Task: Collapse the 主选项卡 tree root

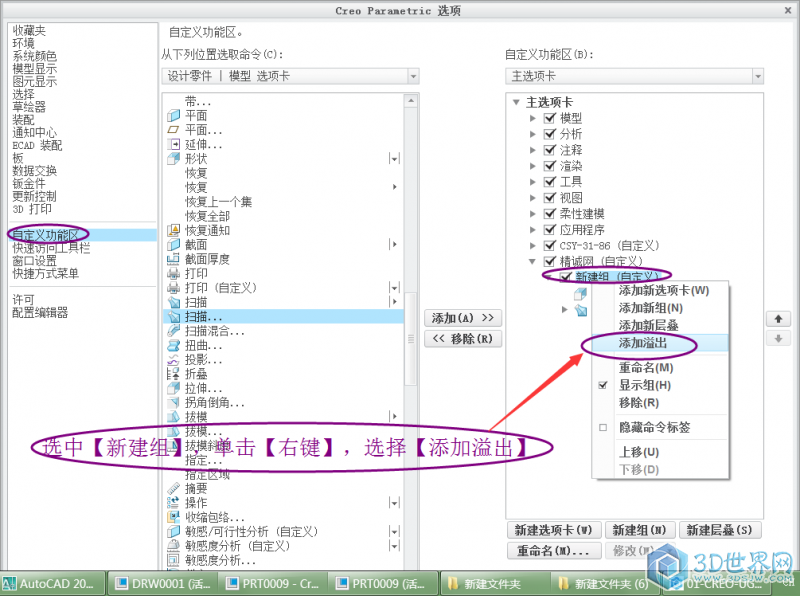Action: tap(516, 102)
